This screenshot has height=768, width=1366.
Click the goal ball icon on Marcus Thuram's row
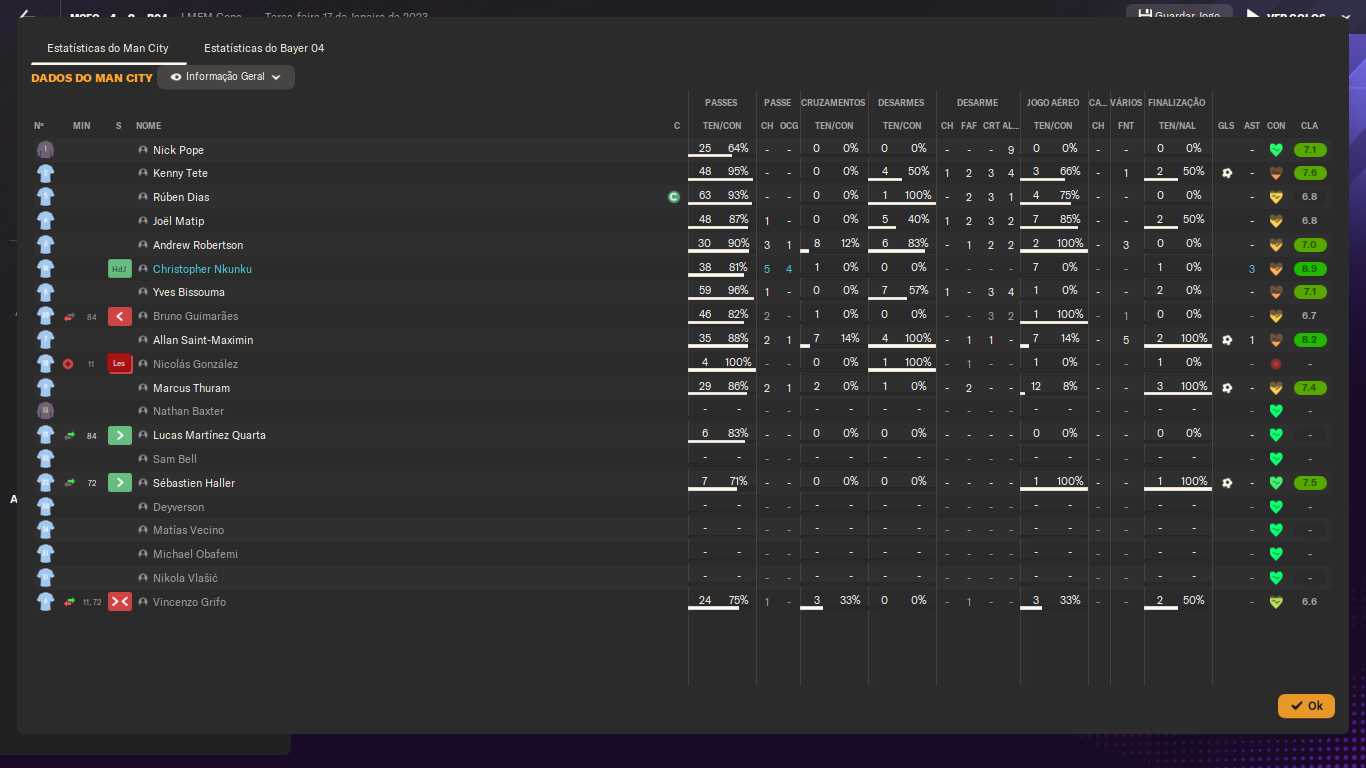click(x=1227, y=388)
